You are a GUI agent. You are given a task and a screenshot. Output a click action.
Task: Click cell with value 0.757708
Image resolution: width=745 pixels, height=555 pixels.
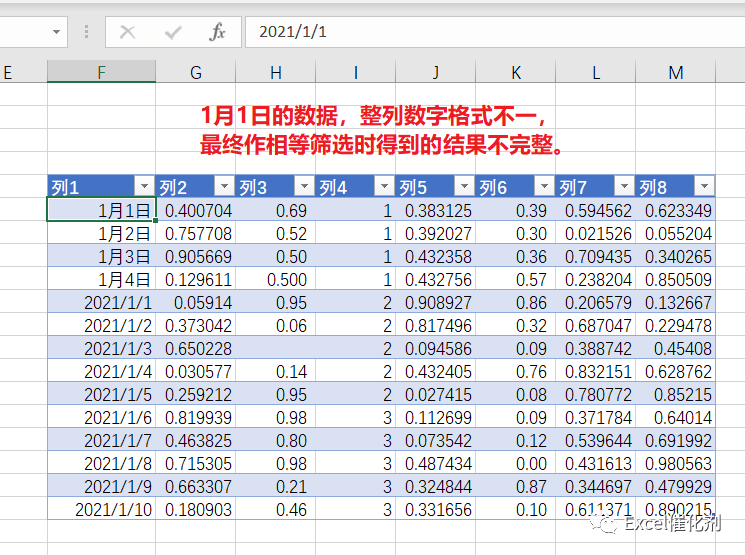click(196, 232)
